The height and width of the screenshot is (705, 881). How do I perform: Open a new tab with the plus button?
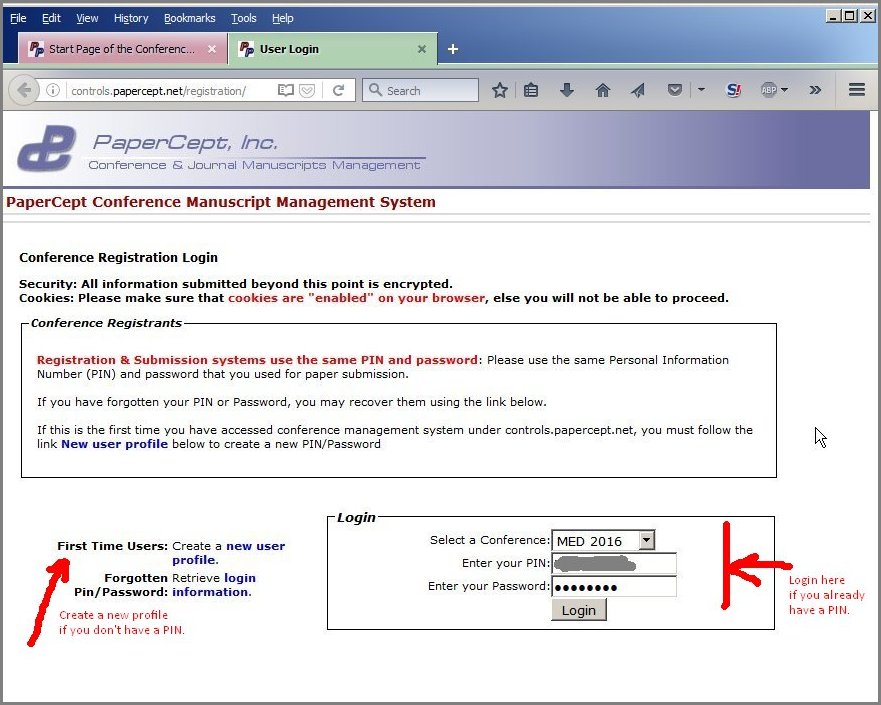pos(453,49)
